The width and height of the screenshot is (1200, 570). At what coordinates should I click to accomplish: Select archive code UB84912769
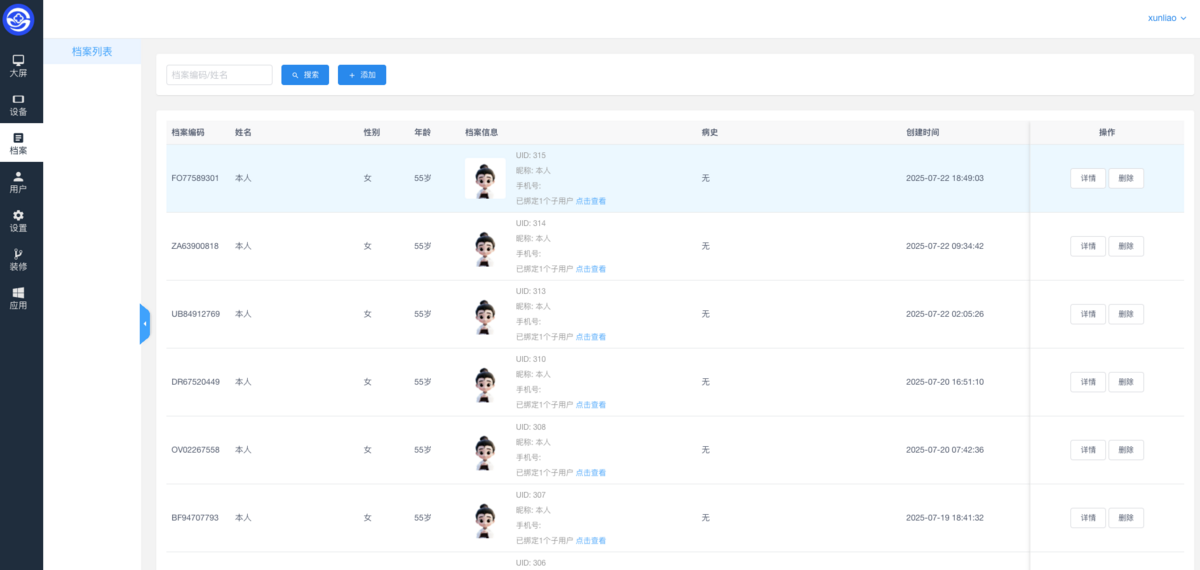pos(195,314)
